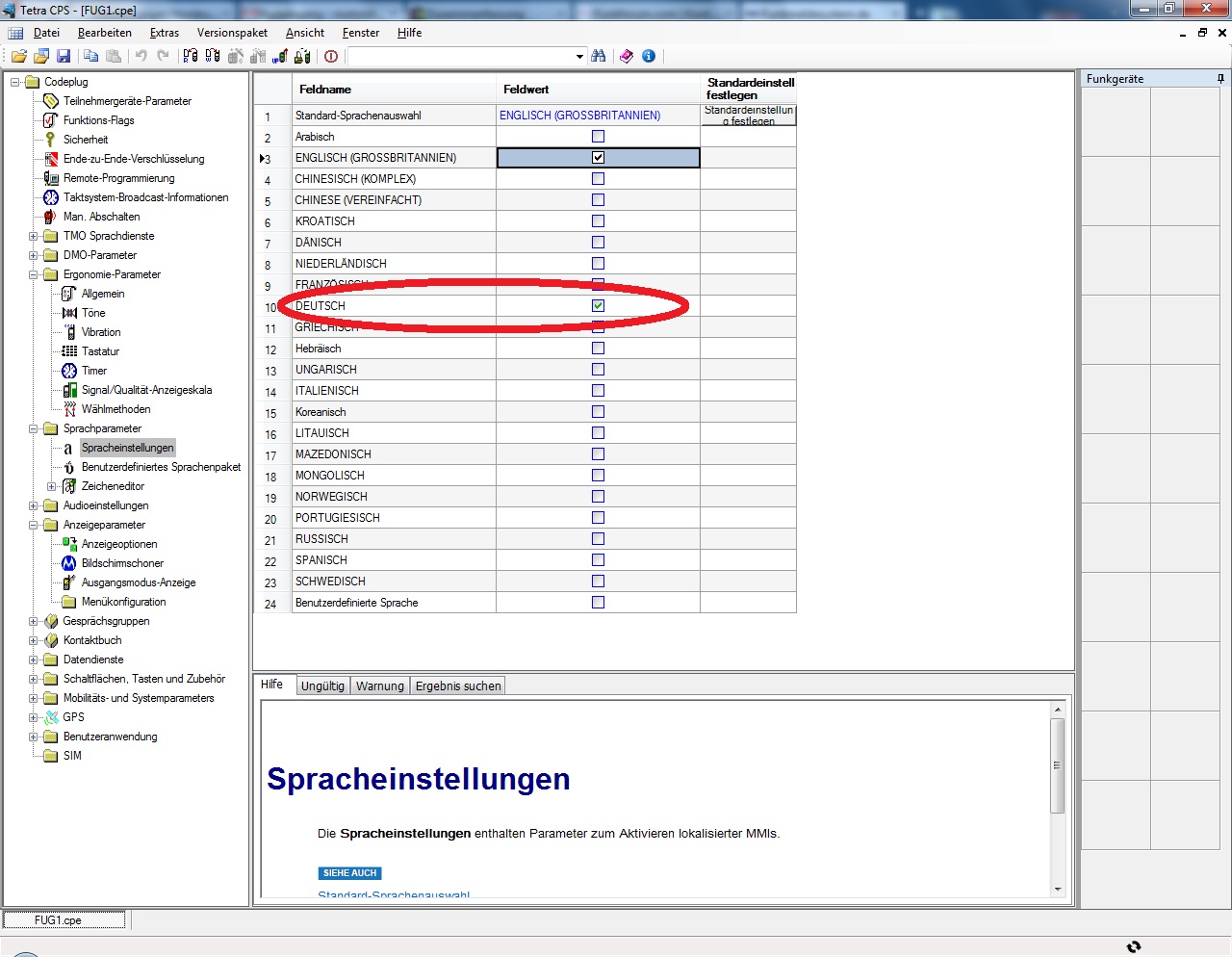Screen dimensions: 1232x957
Task: Expand the Audioeinstellungen folder
Action: click(x=34, y=505)
